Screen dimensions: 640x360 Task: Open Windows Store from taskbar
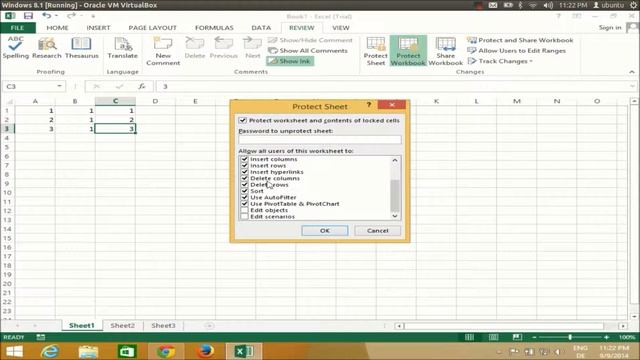127,351
